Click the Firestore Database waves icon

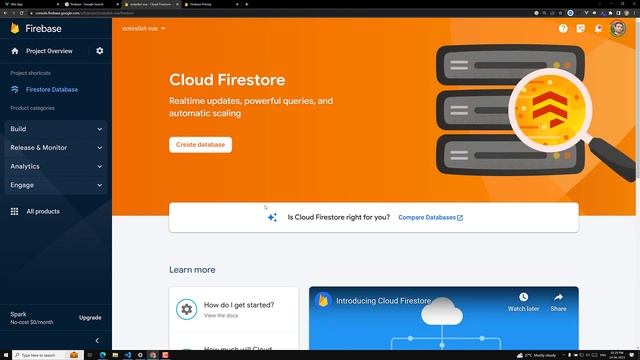[x=15, y=89]
